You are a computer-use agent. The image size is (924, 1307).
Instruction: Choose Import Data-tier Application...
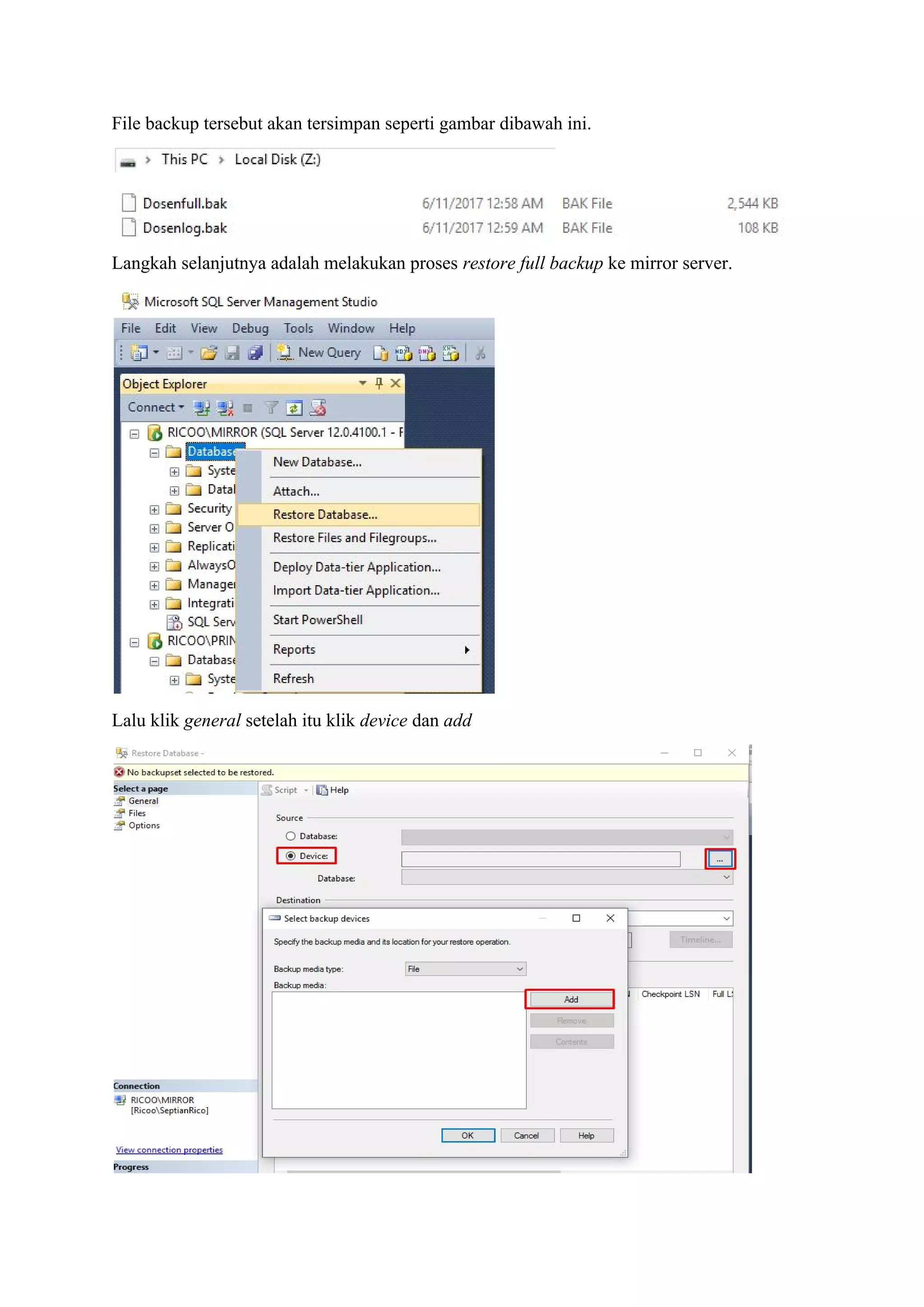[359, 590]
